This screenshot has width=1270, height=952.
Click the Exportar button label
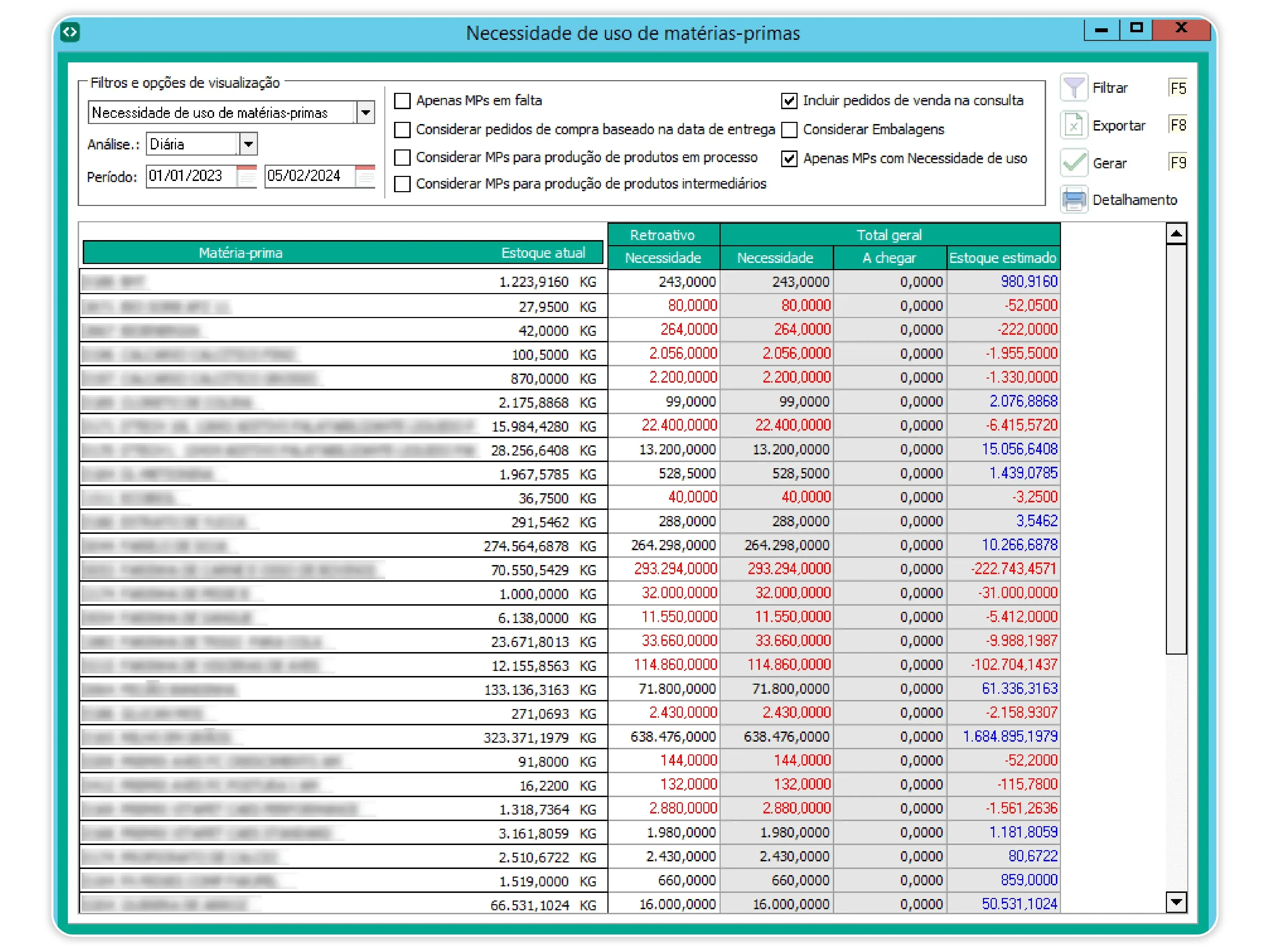(x=1118, y=126)
